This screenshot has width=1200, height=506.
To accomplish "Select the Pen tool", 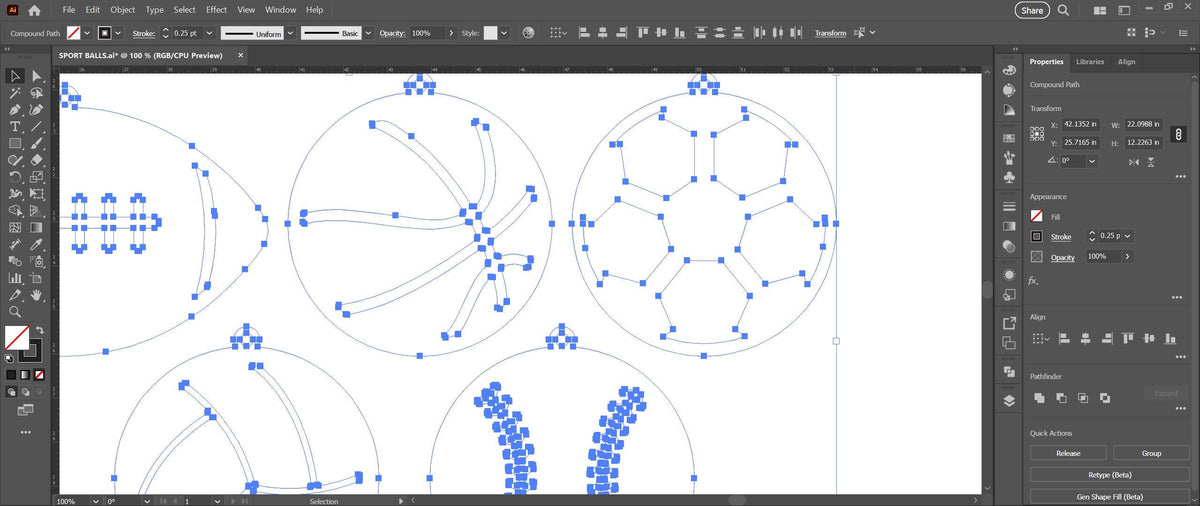I will (x=16, y=110).
